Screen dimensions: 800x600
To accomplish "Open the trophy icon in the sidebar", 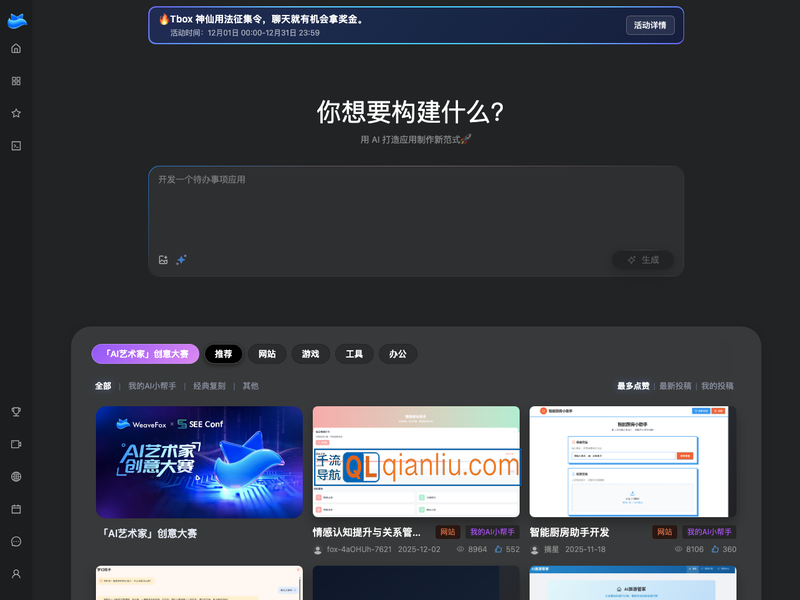I will click(x=16, y=411).
